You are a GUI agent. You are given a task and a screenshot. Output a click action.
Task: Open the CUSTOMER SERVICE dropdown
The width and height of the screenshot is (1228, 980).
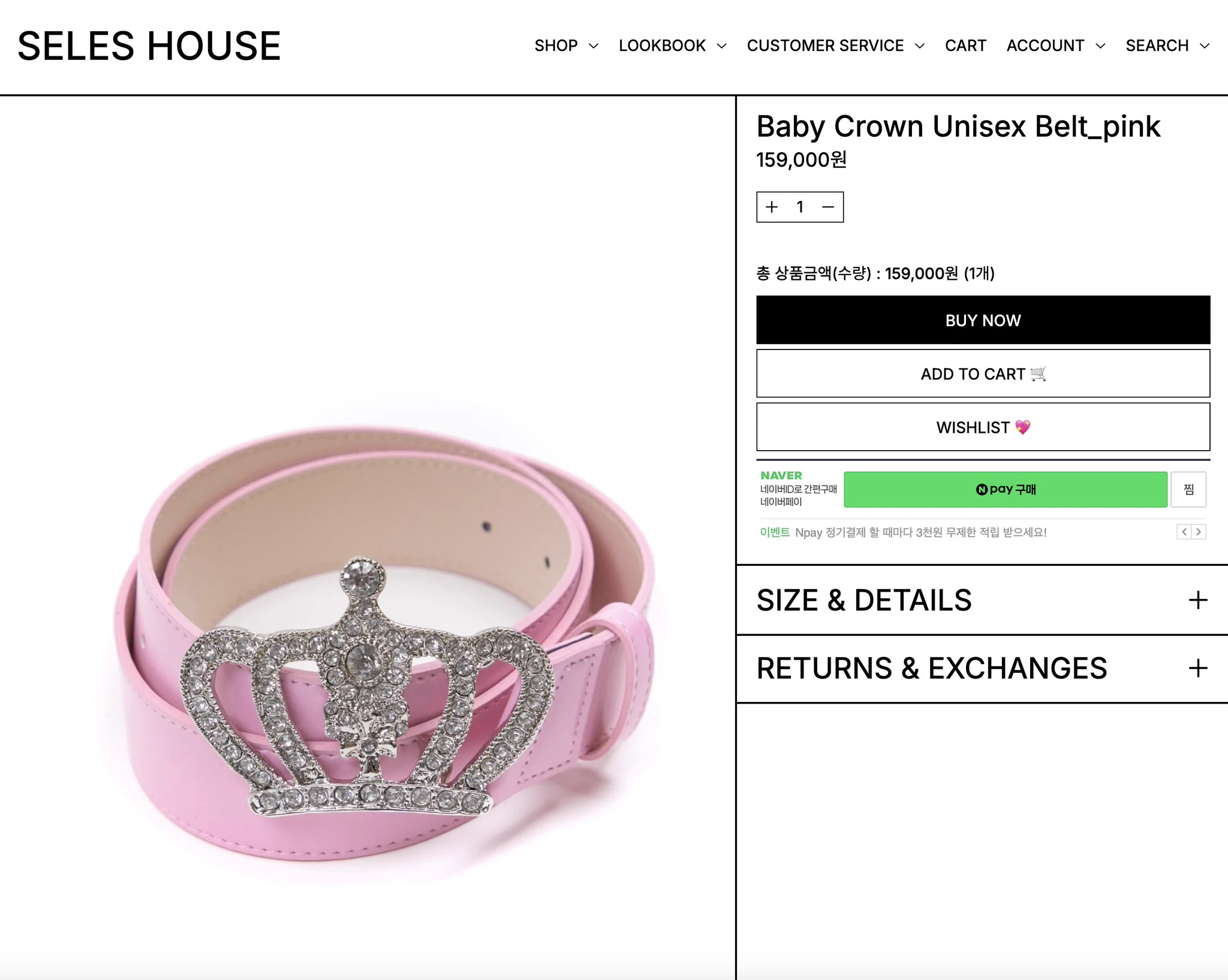pos(836,46)
